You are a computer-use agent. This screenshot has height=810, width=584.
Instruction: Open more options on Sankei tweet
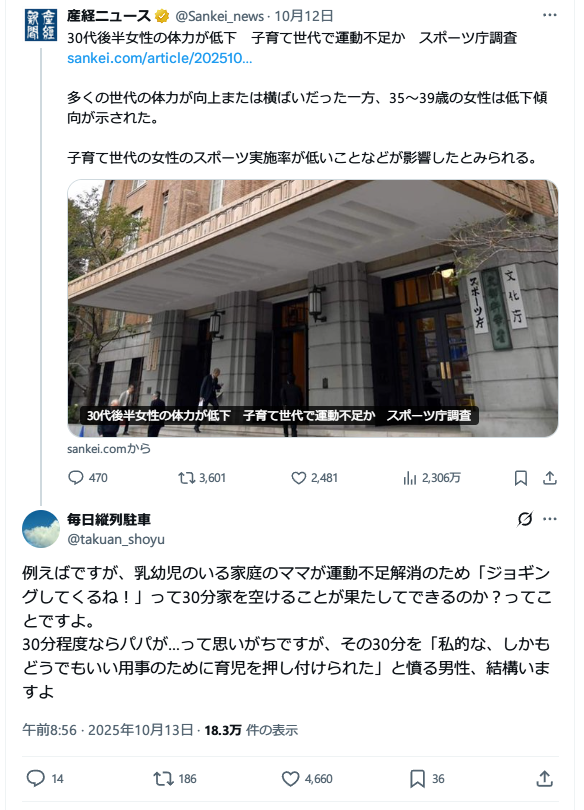pyautogui.click(x=550, y=15)
